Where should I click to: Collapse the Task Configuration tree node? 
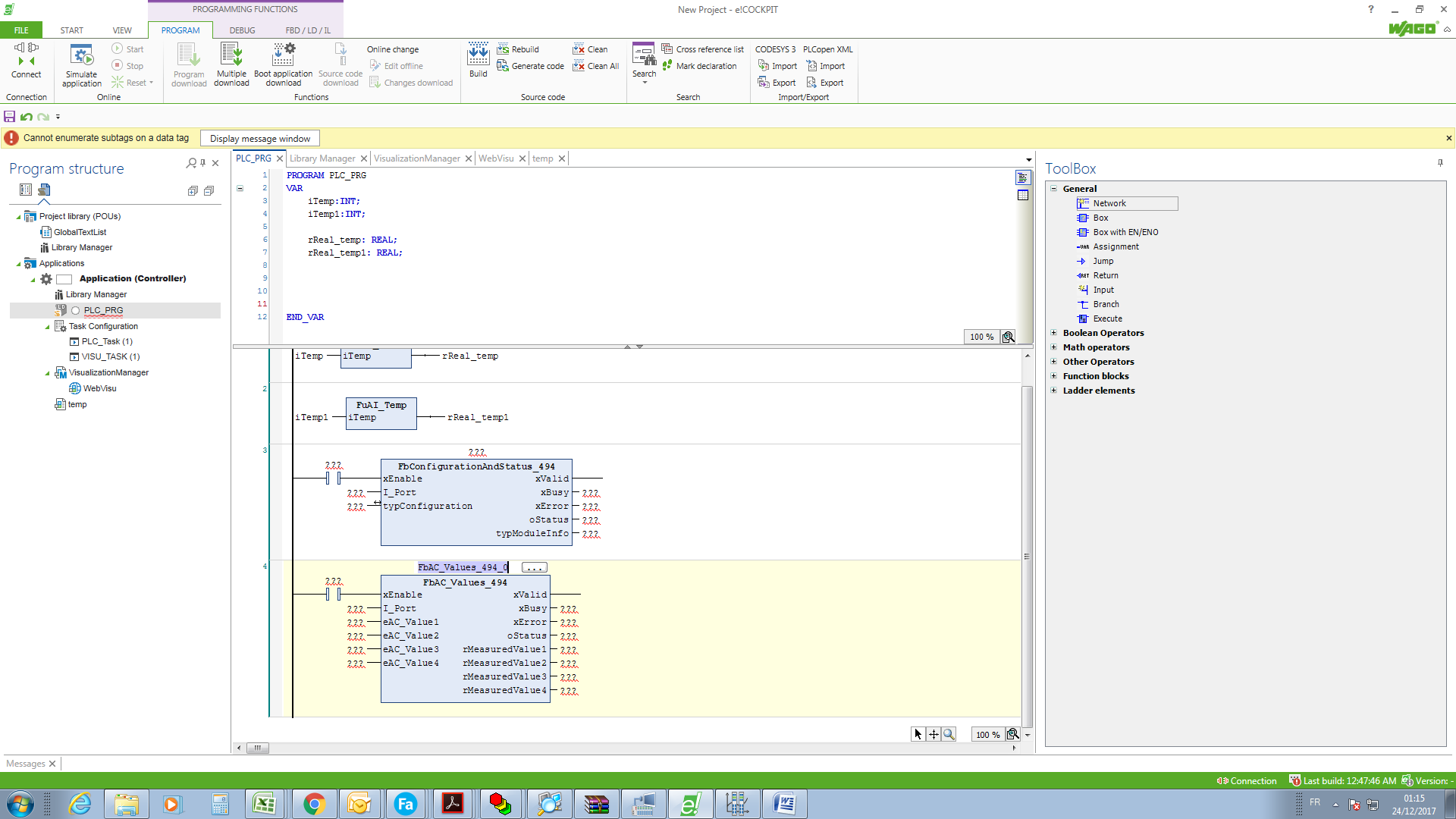(x=47, y=327)
